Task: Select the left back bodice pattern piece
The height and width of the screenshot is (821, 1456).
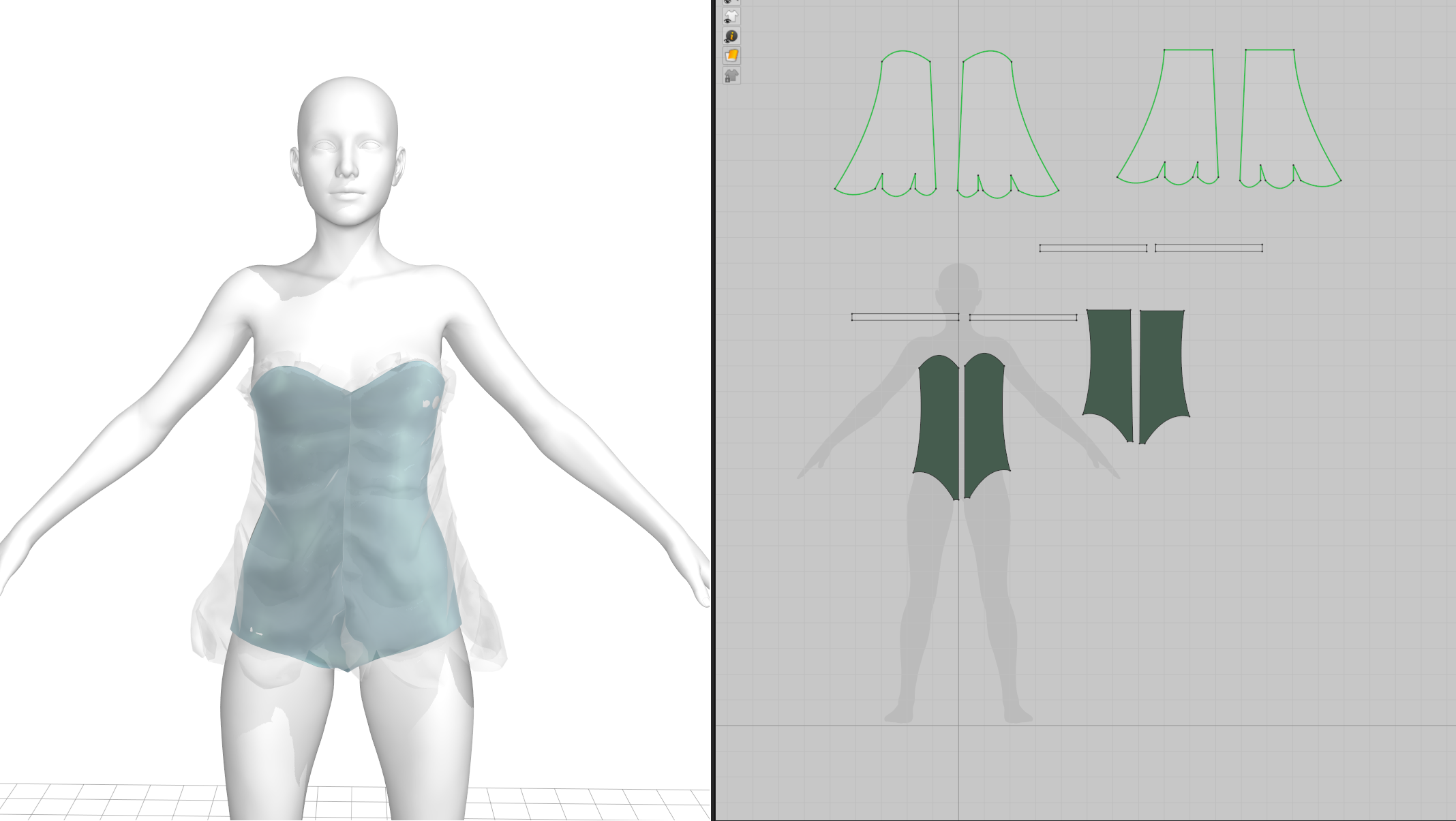Action: 1108,368
